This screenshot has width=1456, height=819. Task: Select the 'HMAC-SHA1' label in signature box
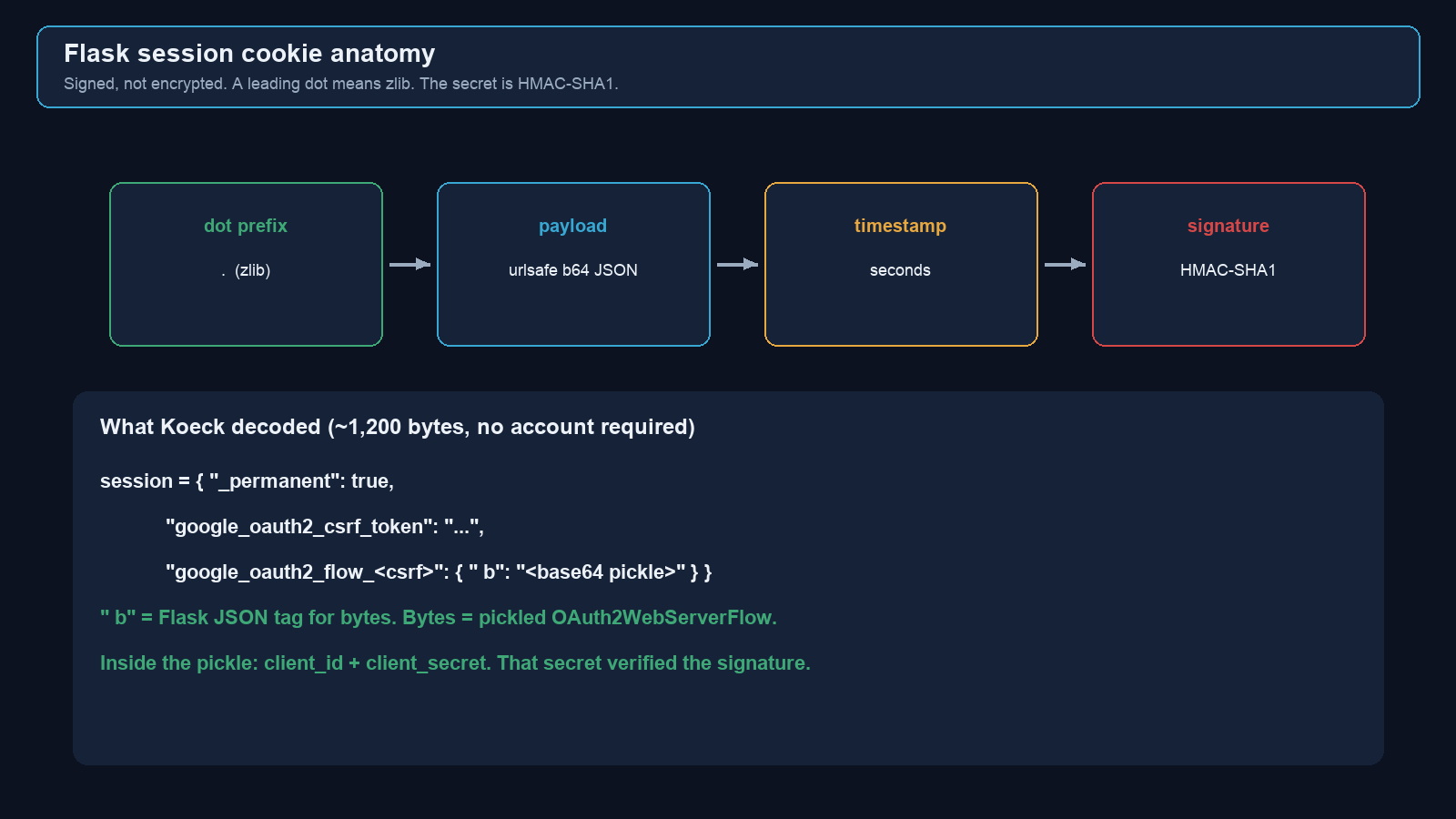1228,270
